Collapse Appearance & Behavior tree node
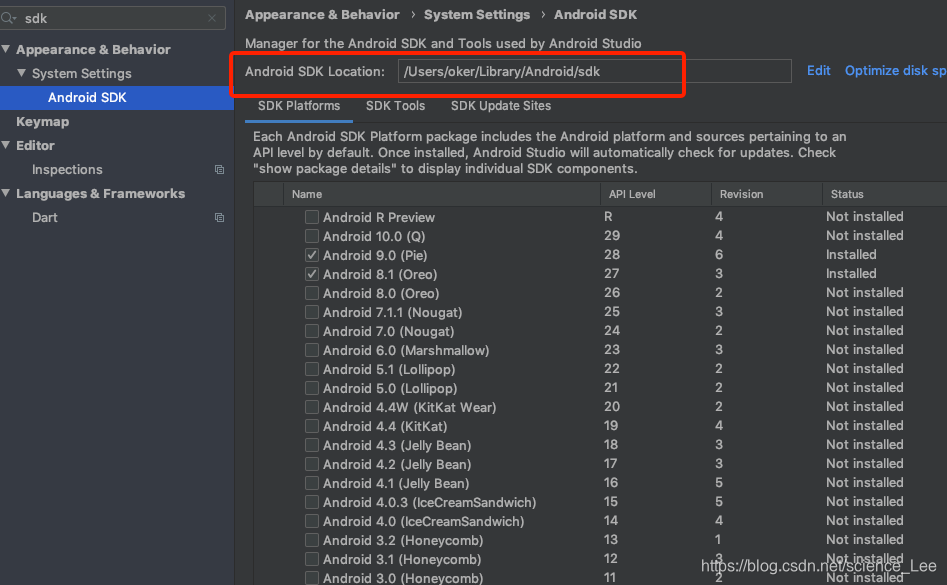Screen dimensions: 947x585 pos(6,49)
